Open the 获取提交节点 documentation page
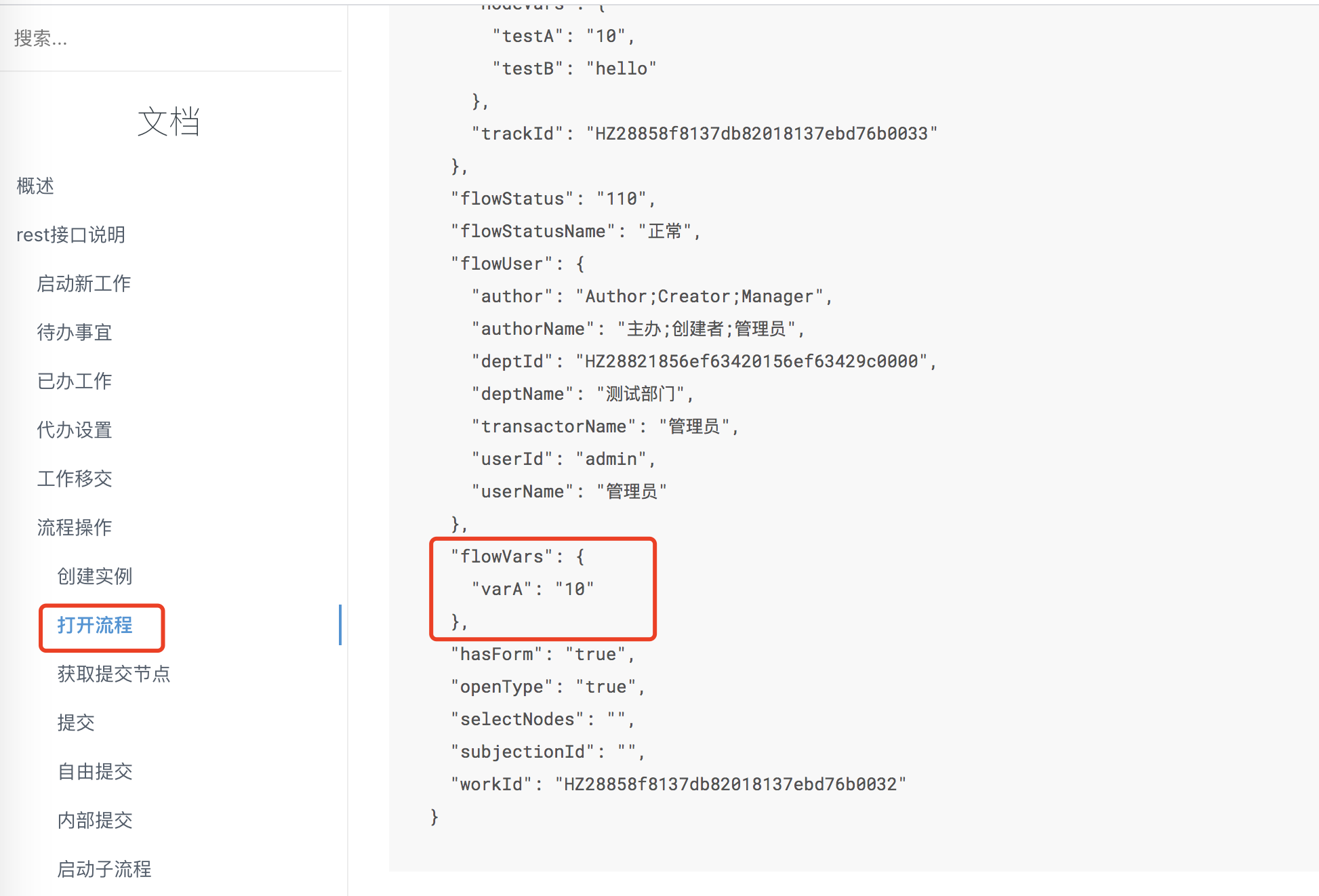 114,674
